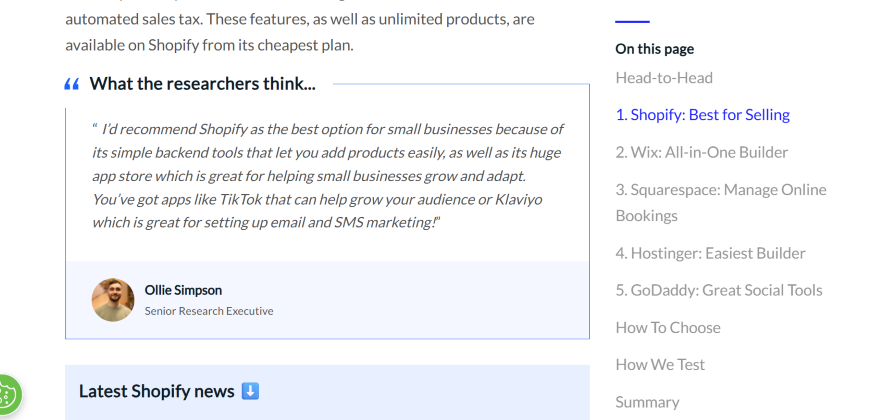This screenshot has height=420, width=880.
Task: Click the 'On this page' heading
Action: (654, 49)
